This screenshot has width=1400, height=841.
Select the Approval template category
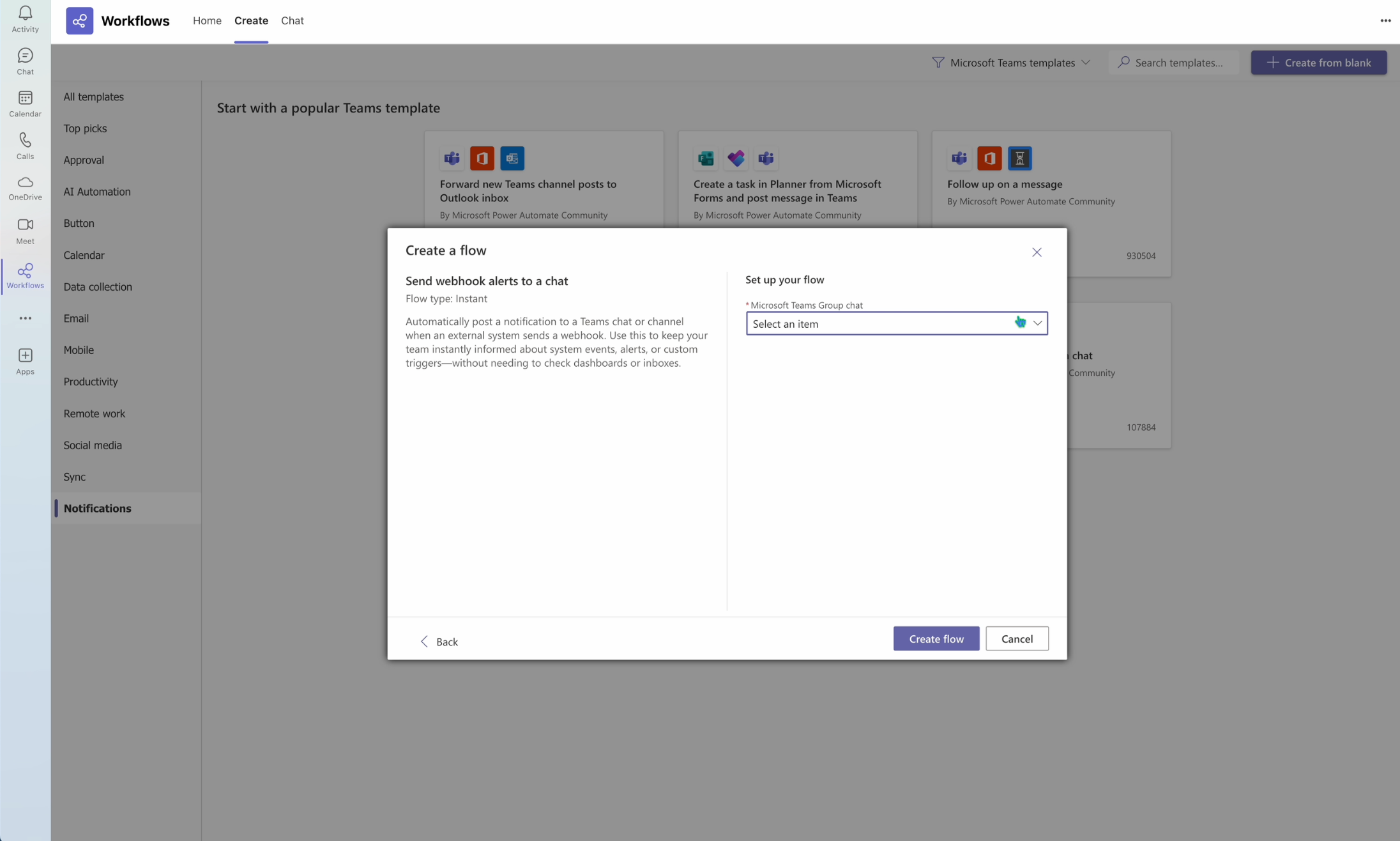(x=84, y=160)
